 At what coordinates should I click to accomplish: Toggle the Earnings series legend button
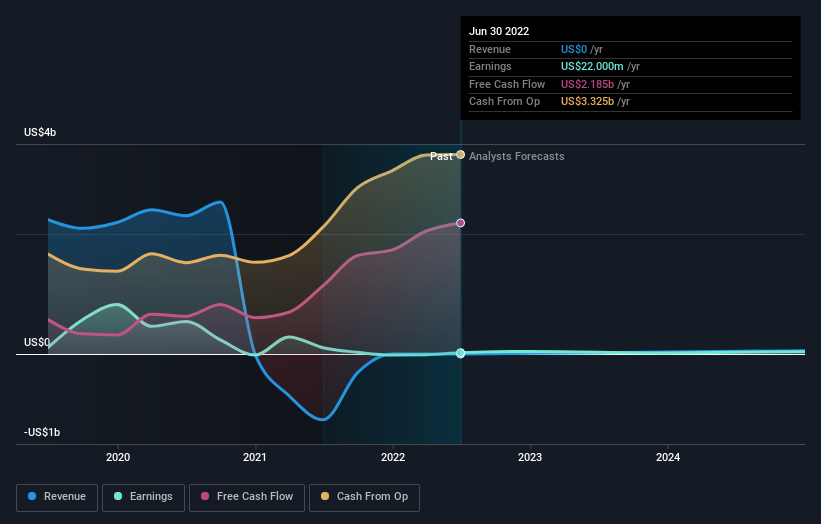pyautogui.click(x=143, y=497)
